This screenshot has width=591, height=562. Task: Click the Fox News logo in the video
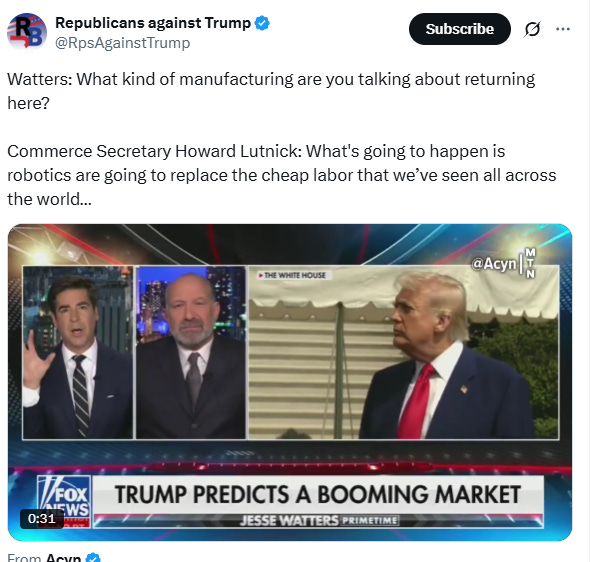click(64, 501)
